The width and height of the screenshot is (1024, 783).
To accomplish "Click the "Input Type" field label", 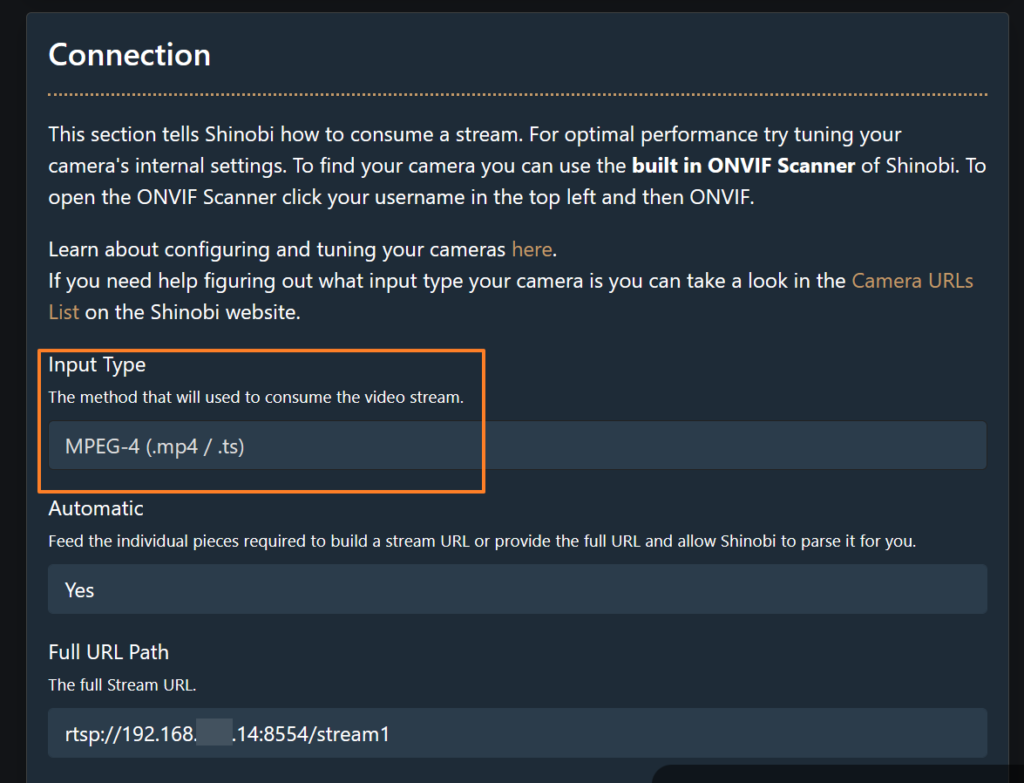I will click(x=97, y=366).
